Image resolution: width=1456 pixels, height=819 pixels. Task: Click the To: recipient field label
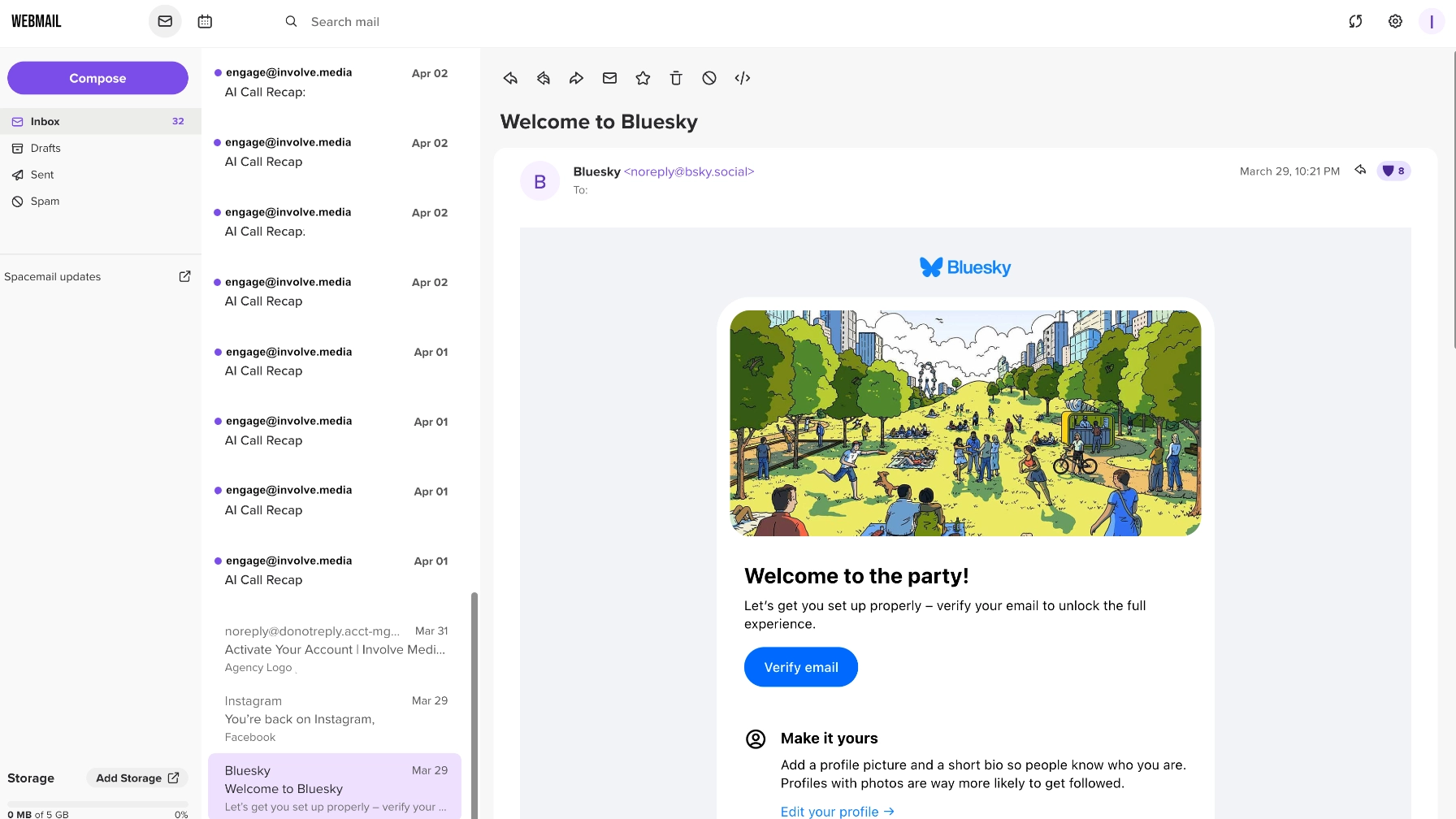(x=580, y=190)
